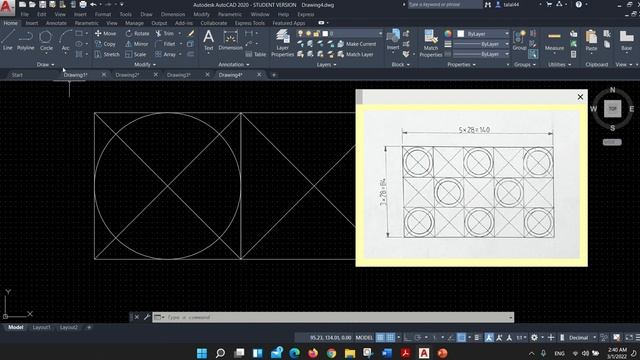Select the Dimension tool
This screenshot has height=360, width=640.
click(x=230, y=40)
